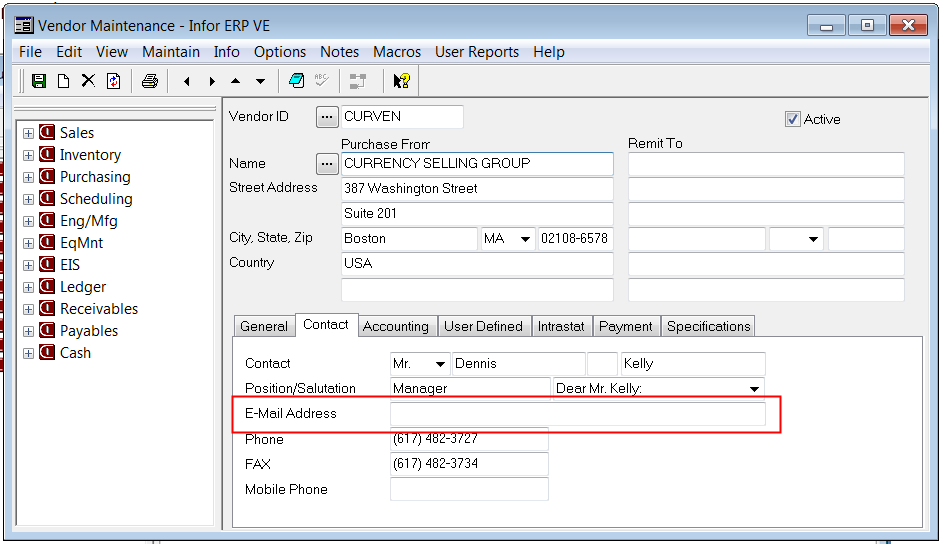
Task: Go to previous record with left arrow
Action: (x=186, y=81)
